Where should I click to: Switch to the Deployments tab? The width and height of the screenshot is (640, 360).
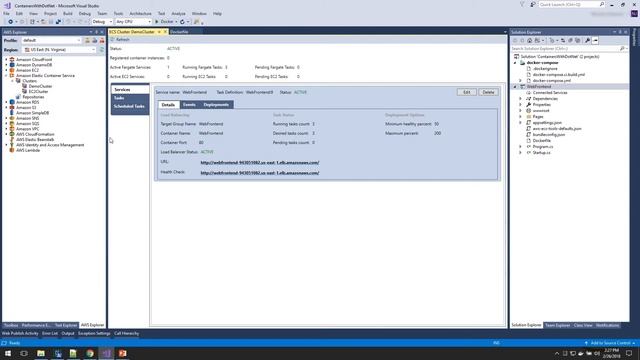[x=216, y=105]
